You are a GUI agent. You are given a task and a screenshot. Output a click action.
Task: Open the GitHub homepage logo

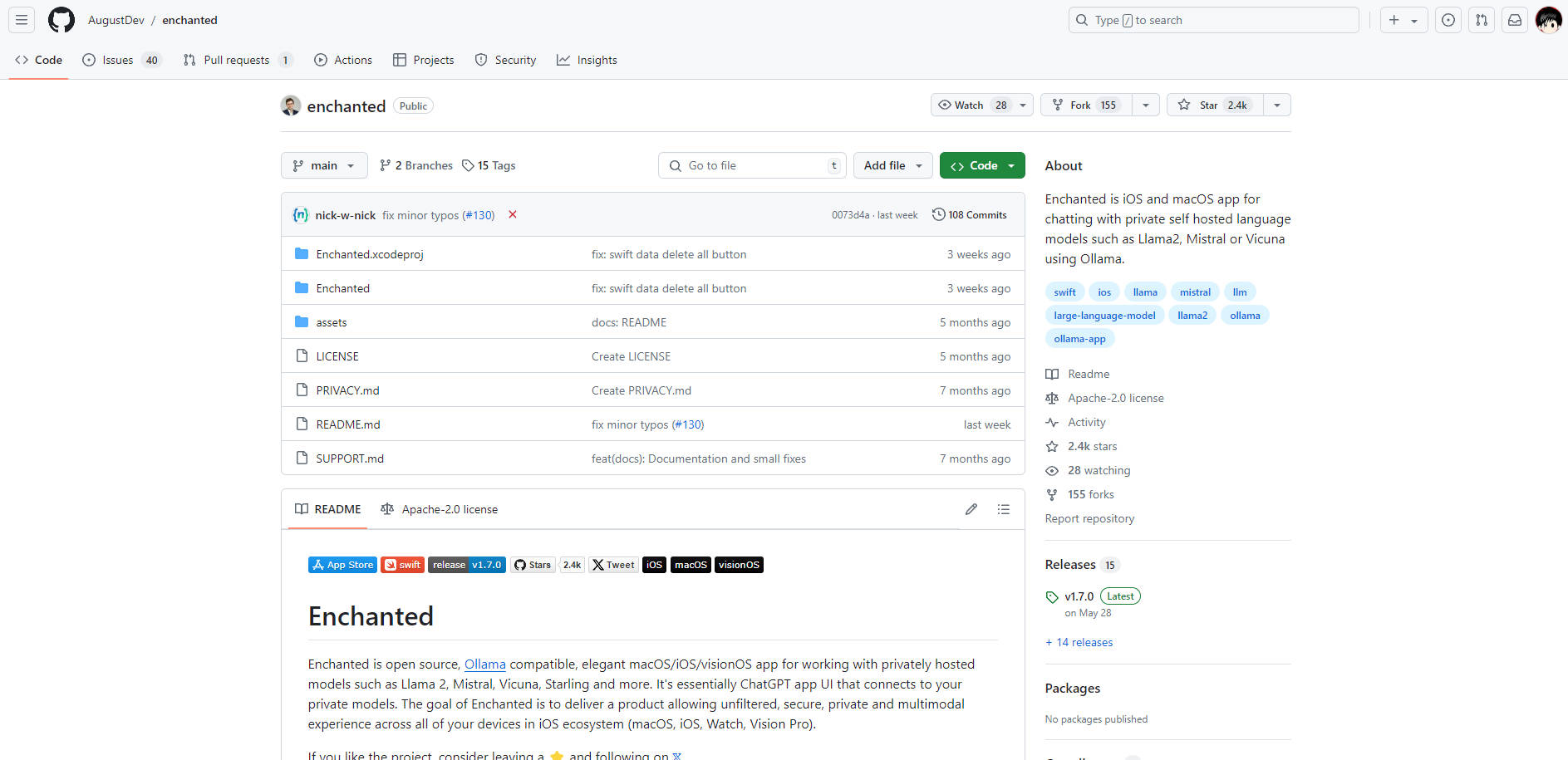pos(61,20)
